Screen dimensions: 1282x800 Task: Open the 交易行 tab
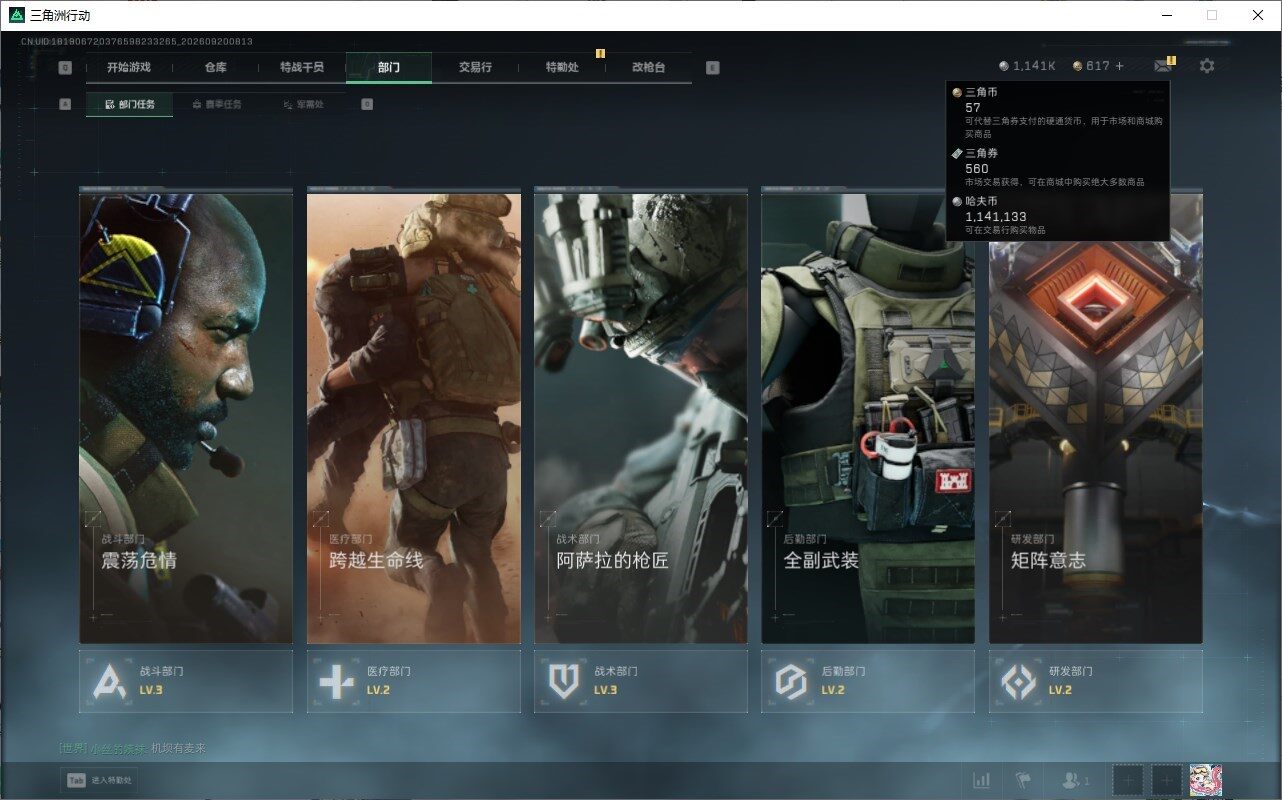pos(475,67)
